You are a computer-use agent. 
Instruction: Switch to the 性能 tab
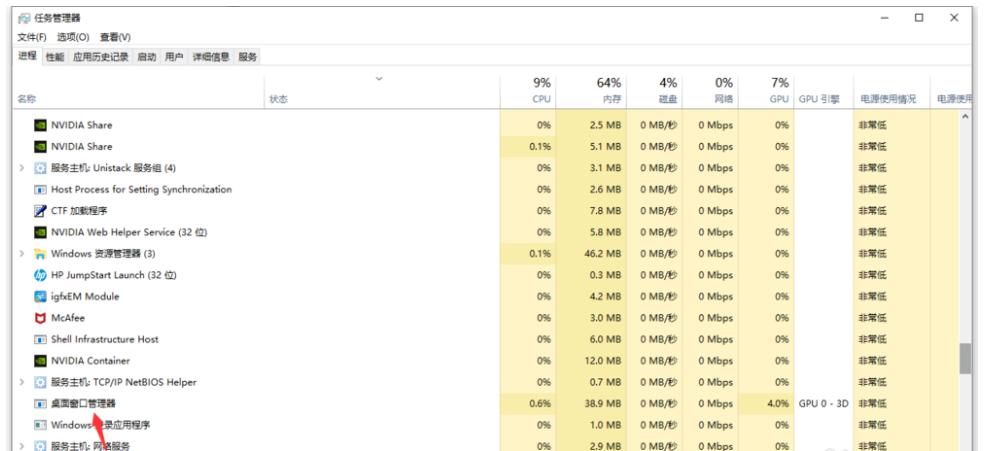click(x=55, y=57)
